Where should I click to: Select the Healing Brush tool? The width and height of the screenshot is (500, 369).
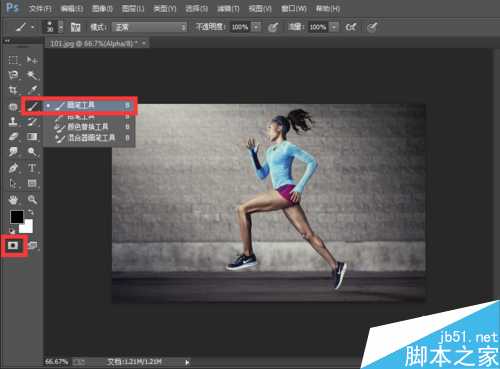point(13,107)
